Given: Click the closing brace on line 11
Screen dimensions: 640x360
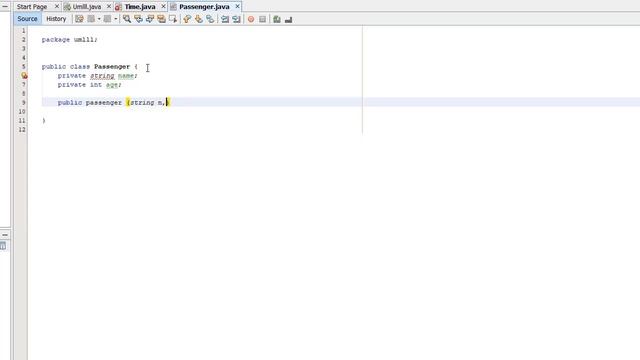Looking at the screenshot, I should point(44,120).
